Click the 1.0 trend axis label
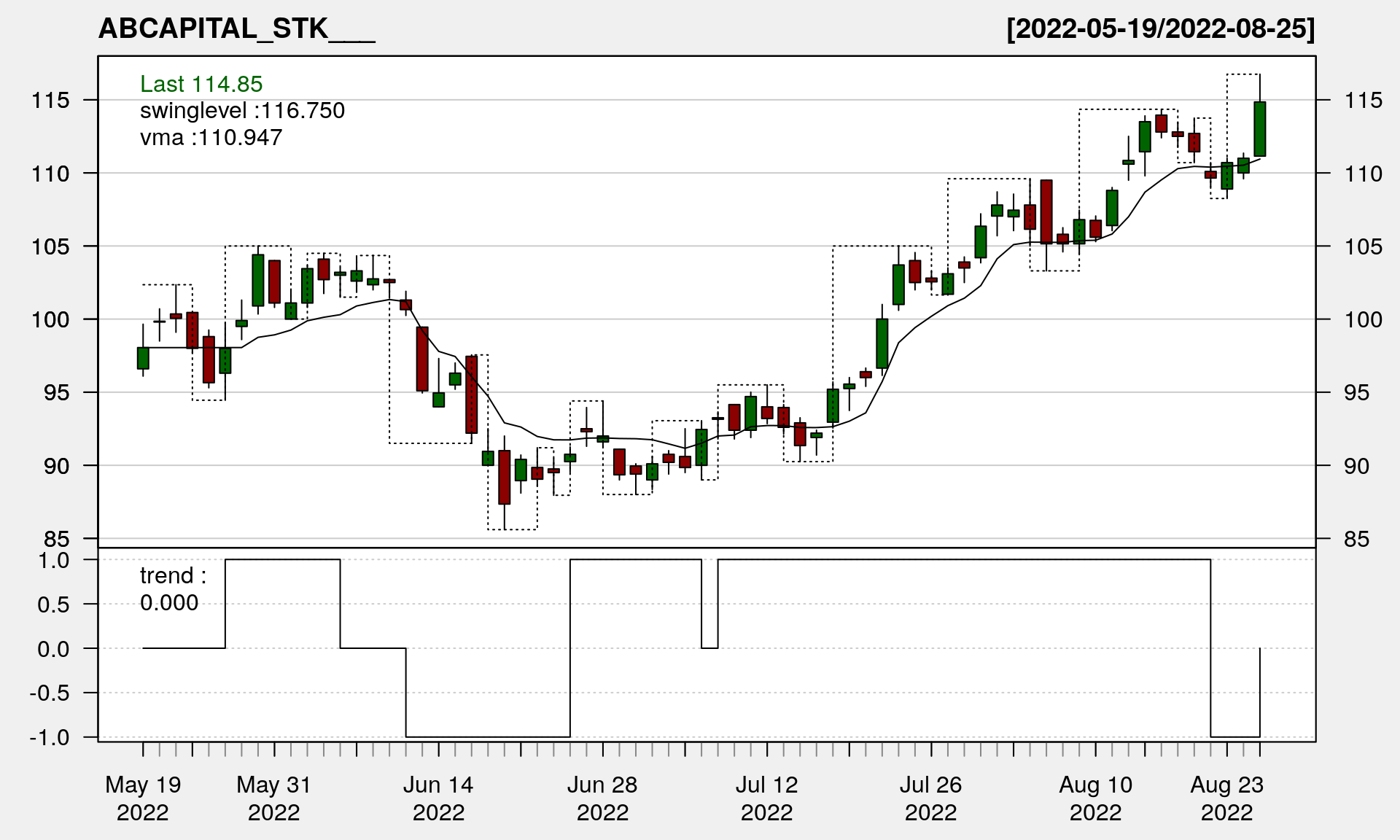The height and width of the screenshot is (840, 1400). coord(54,560)
